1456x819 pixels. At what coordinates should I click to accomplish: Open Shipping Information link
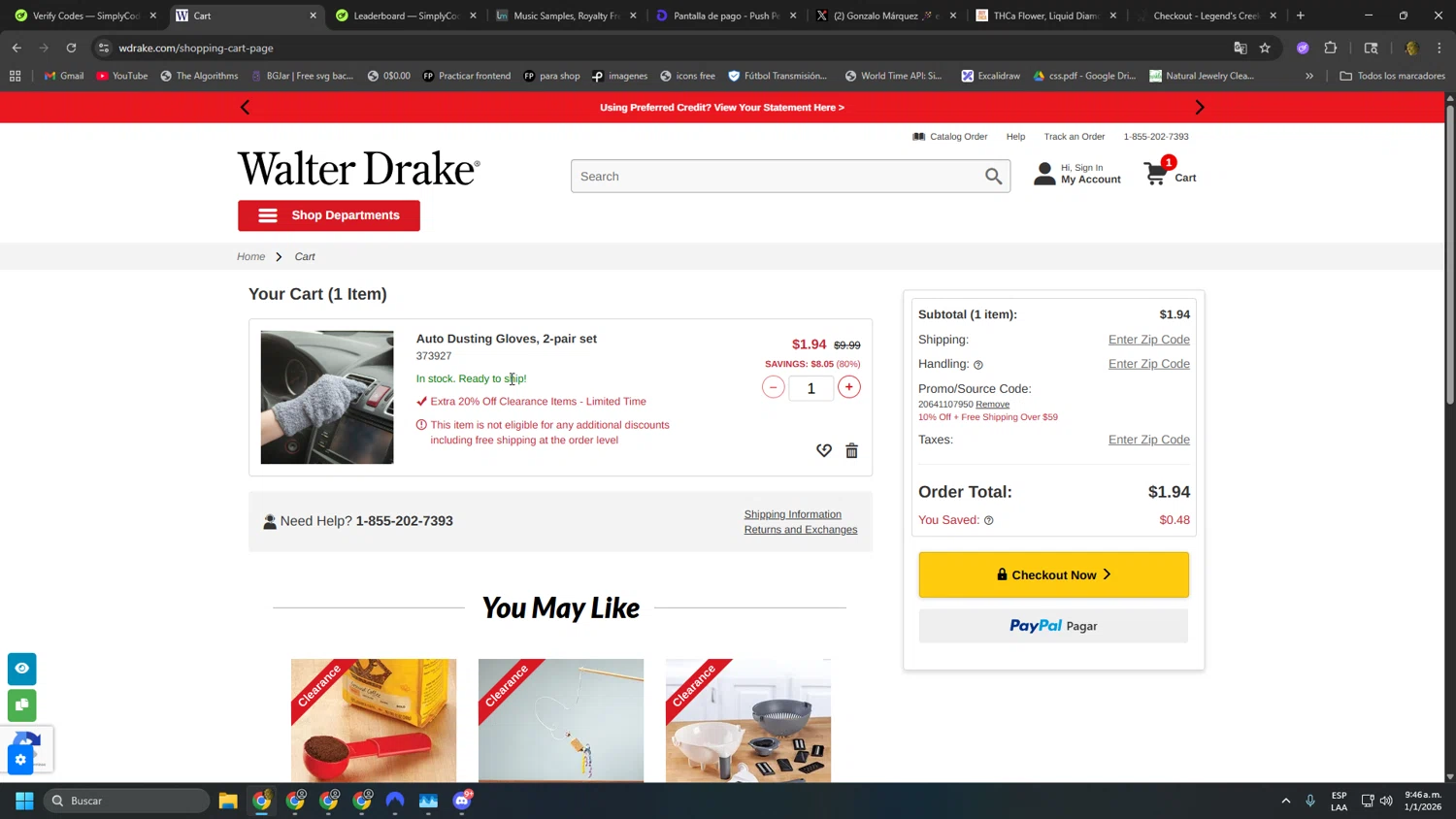coord(792,514)
